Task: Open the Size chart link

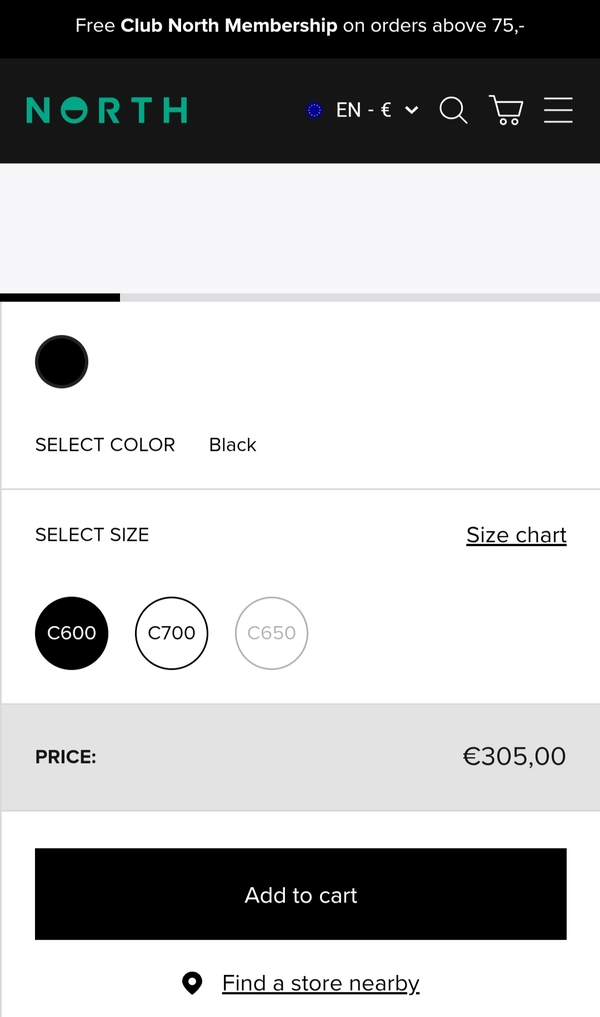Action: pos(516,535)
